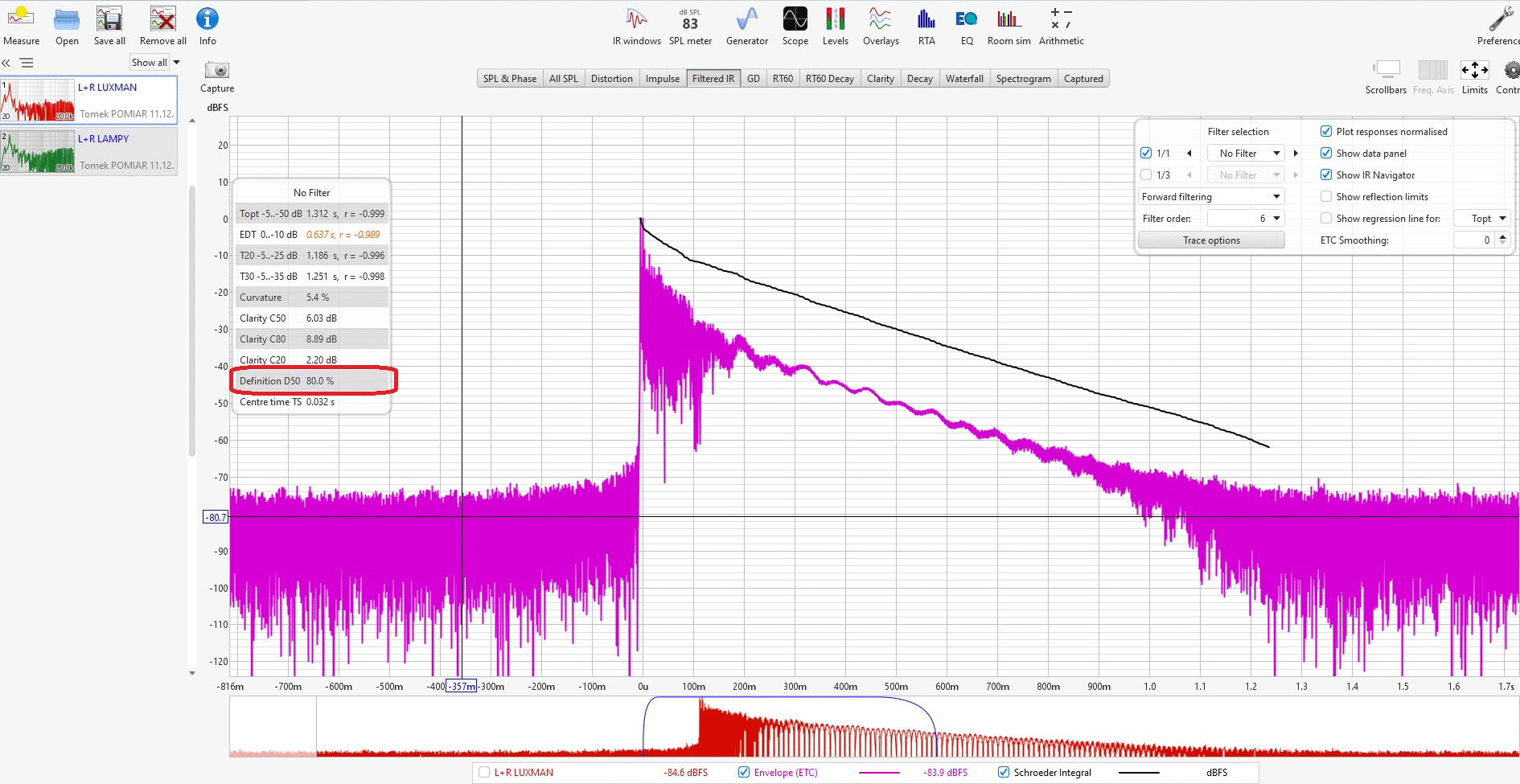Uncheck the Schroeder Integral trace

pyautogui.click(x=1004, y=772)
